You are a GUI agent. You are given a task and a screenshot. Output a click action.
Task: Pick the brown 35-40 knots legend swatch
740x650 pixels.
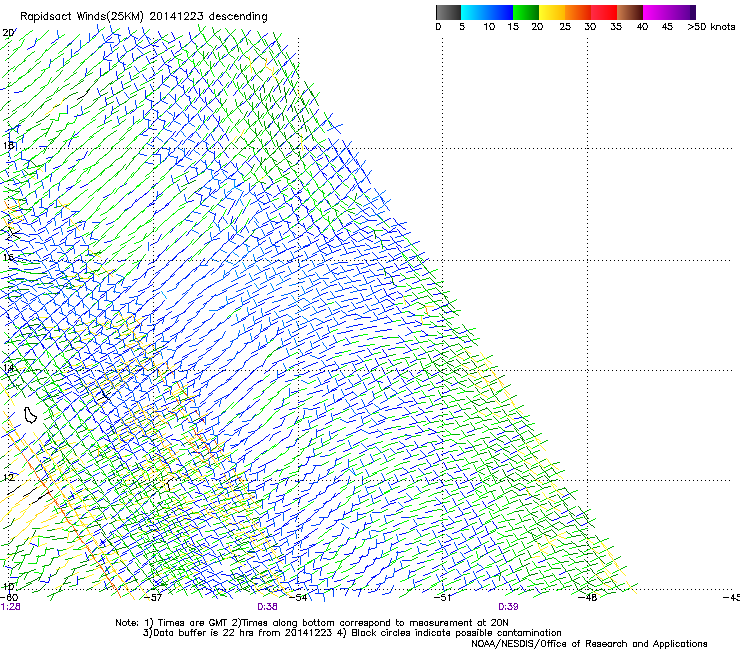pyautogui.click(x=630, y=12)
